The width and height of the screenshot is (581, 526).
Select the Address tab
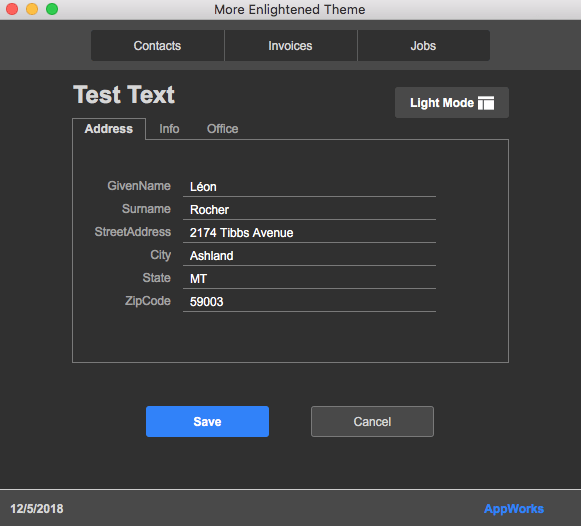coord(109,129)
